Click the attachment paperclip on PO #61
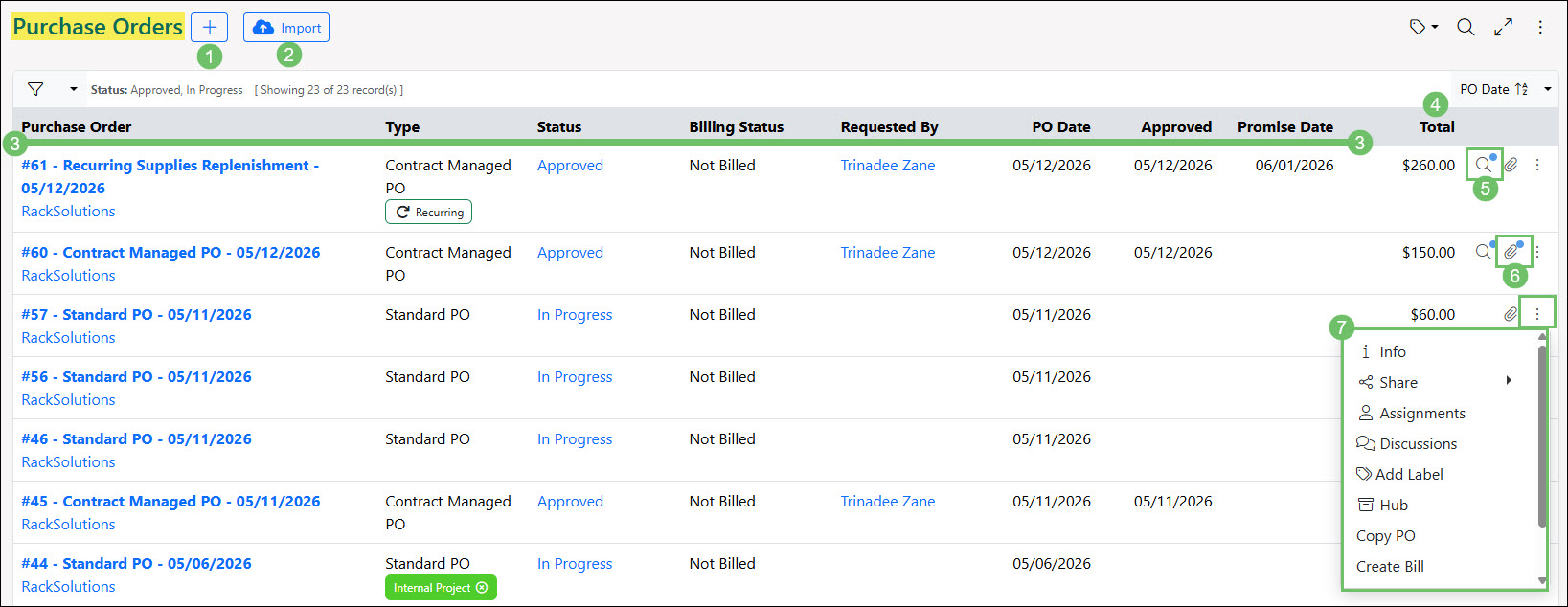This screenshot has height=607, width=1568. (1511, 165)
